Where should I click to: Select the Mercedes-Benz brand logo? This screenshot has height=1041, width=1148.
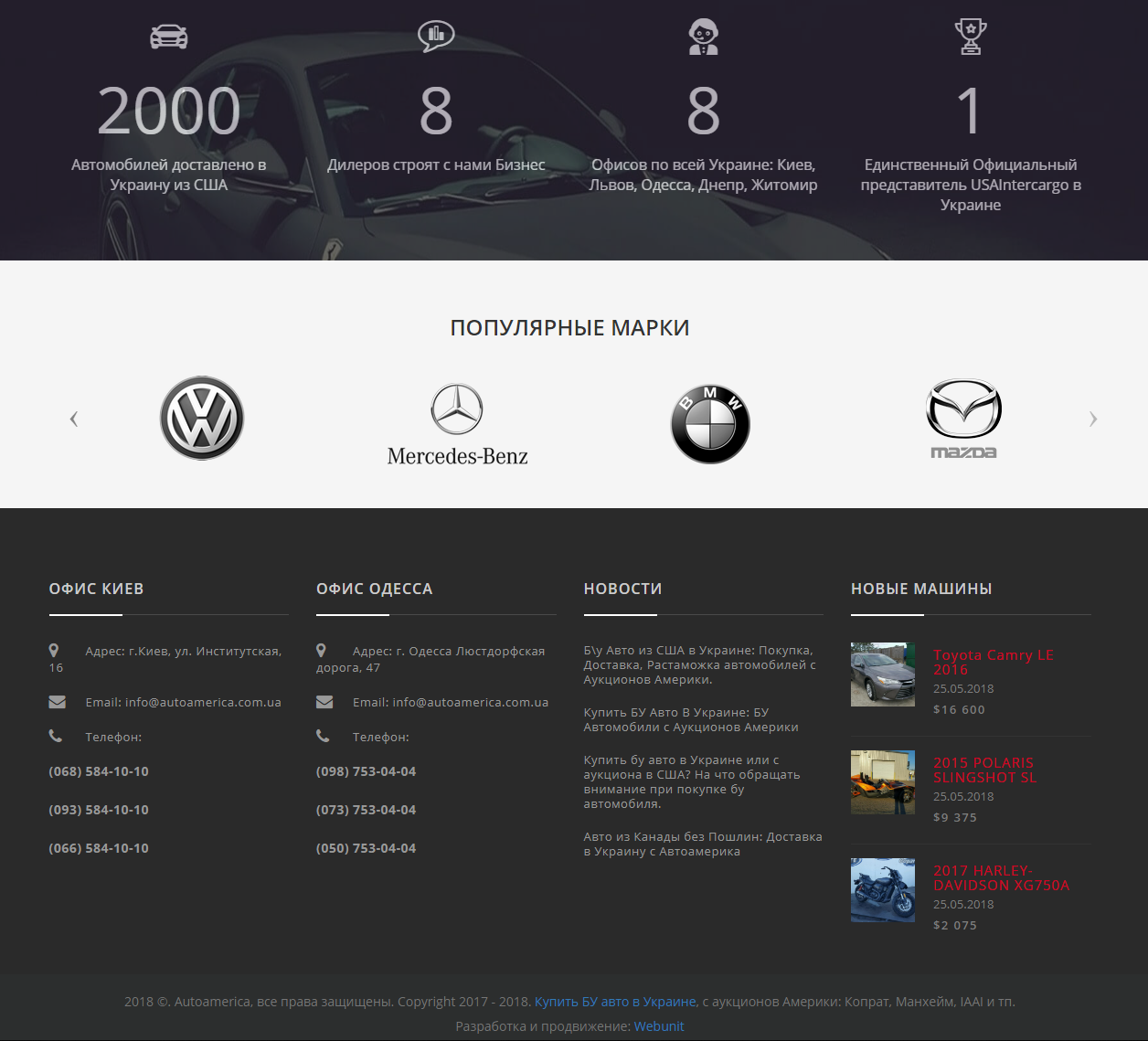pyautogui.click(x=458, y=425)
